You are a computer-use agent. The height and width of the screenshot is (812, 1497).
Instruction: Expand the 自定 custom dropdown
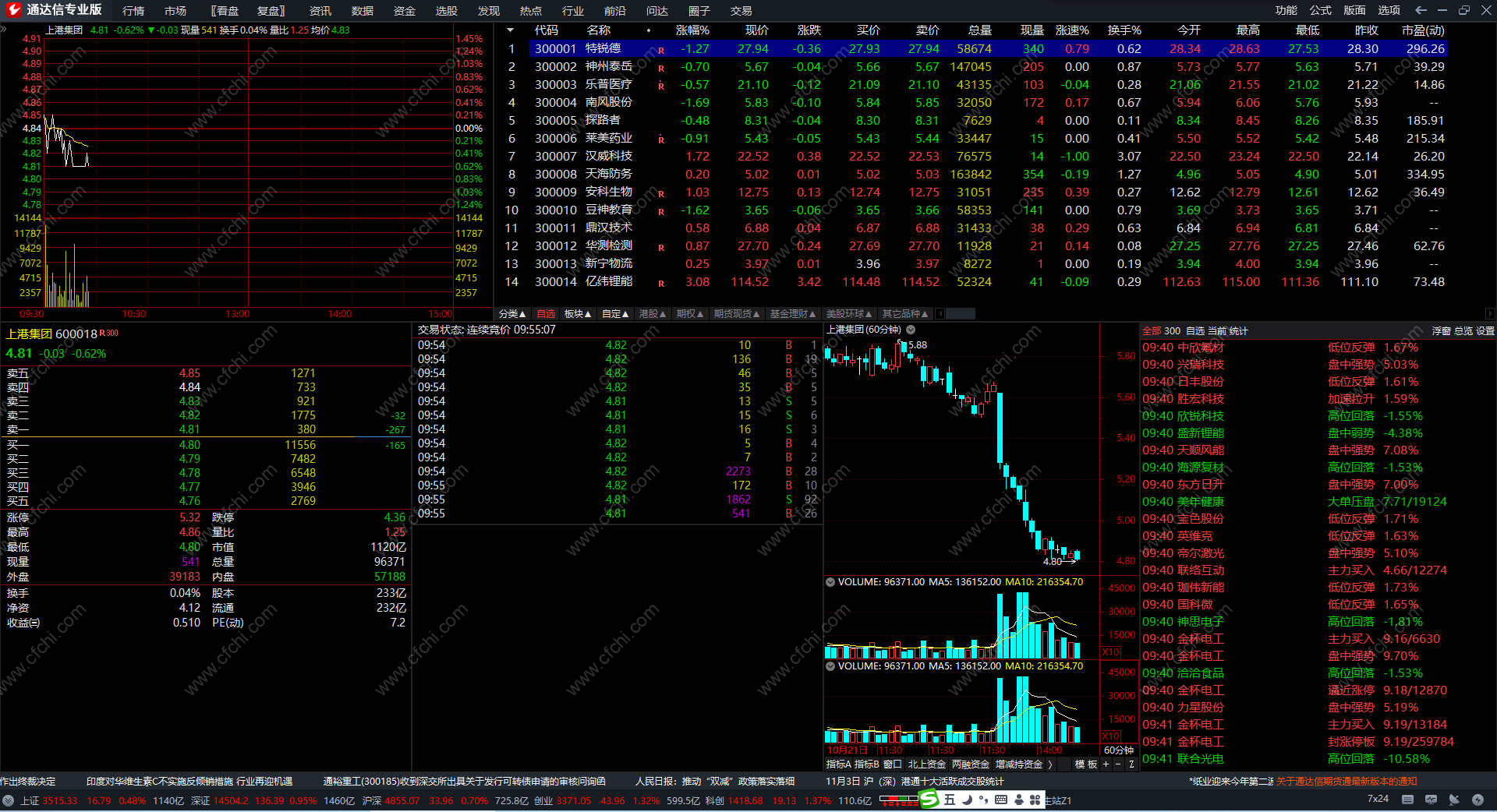615,314
